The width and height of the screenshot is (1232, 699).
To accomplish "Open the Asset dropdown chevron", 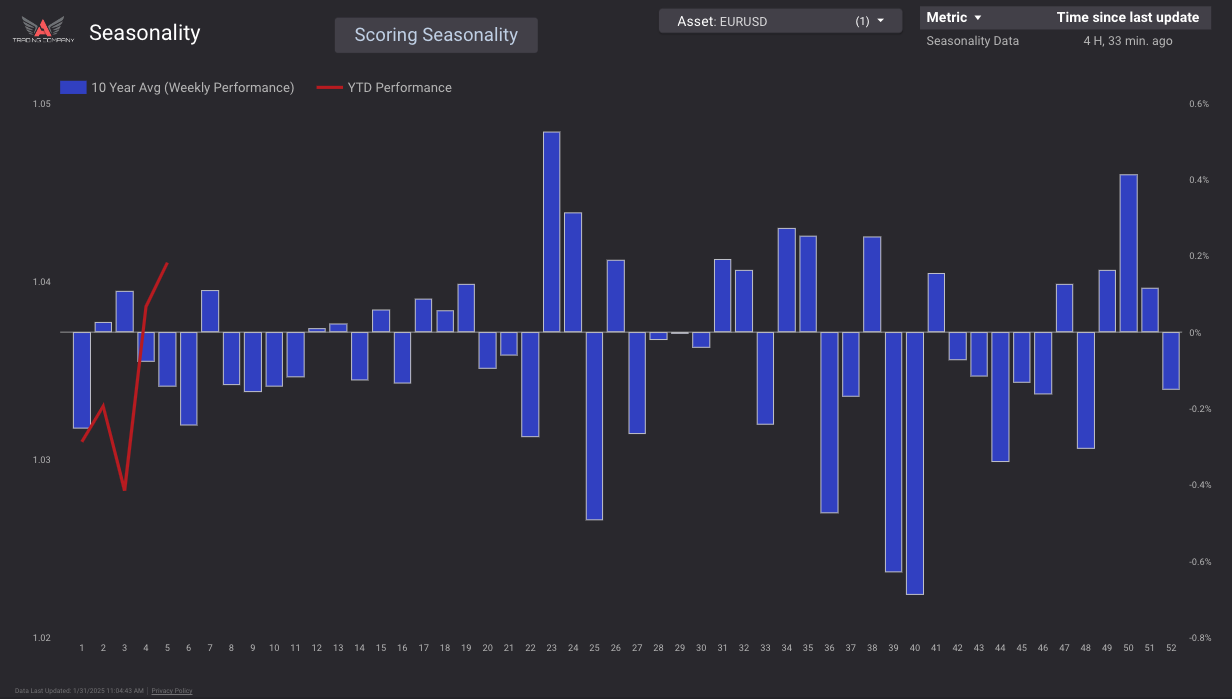I will click(x=879, y=20).
